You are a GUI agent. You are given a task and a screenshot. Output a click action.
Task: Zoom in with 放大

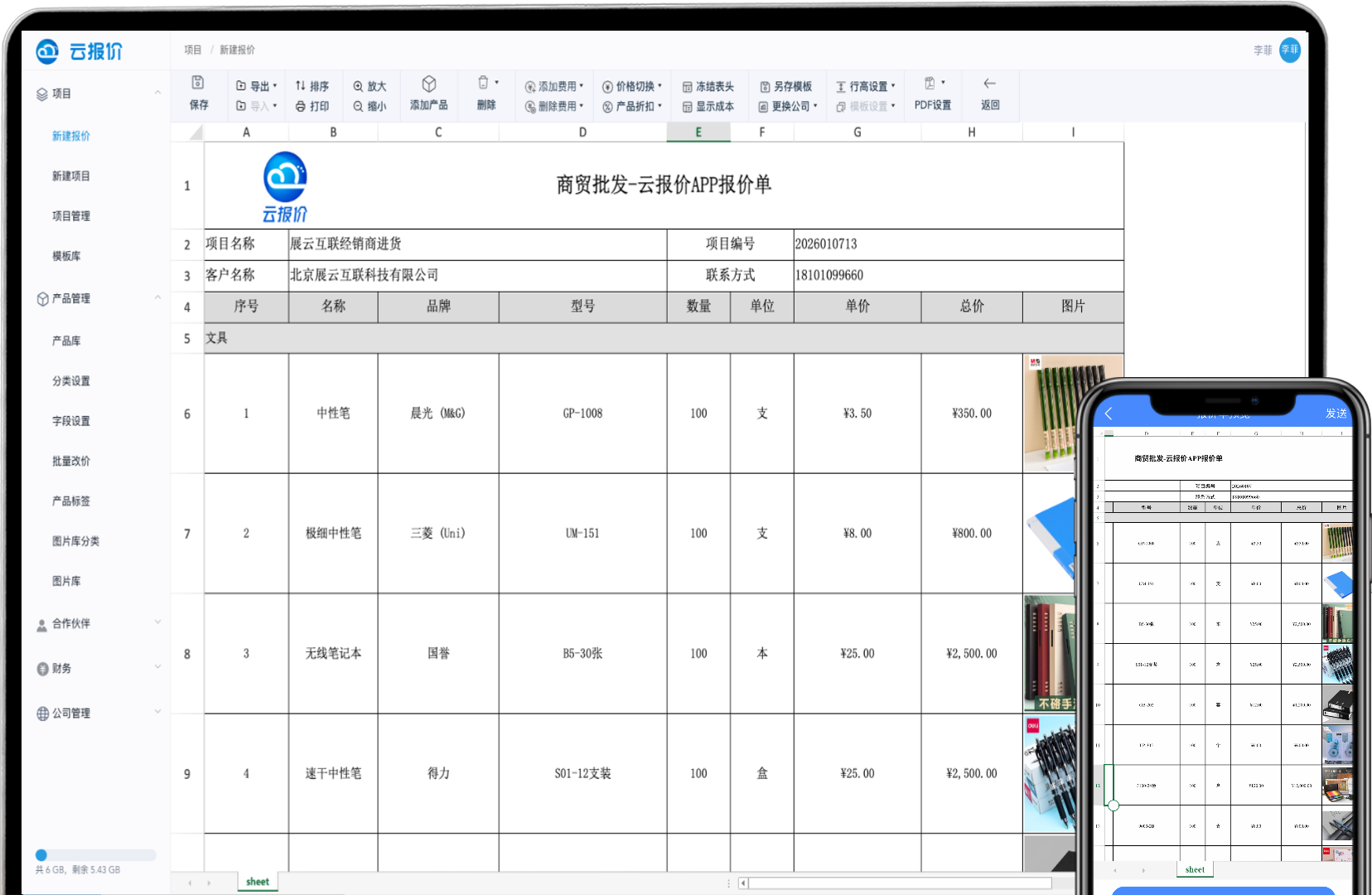(370, 86)
